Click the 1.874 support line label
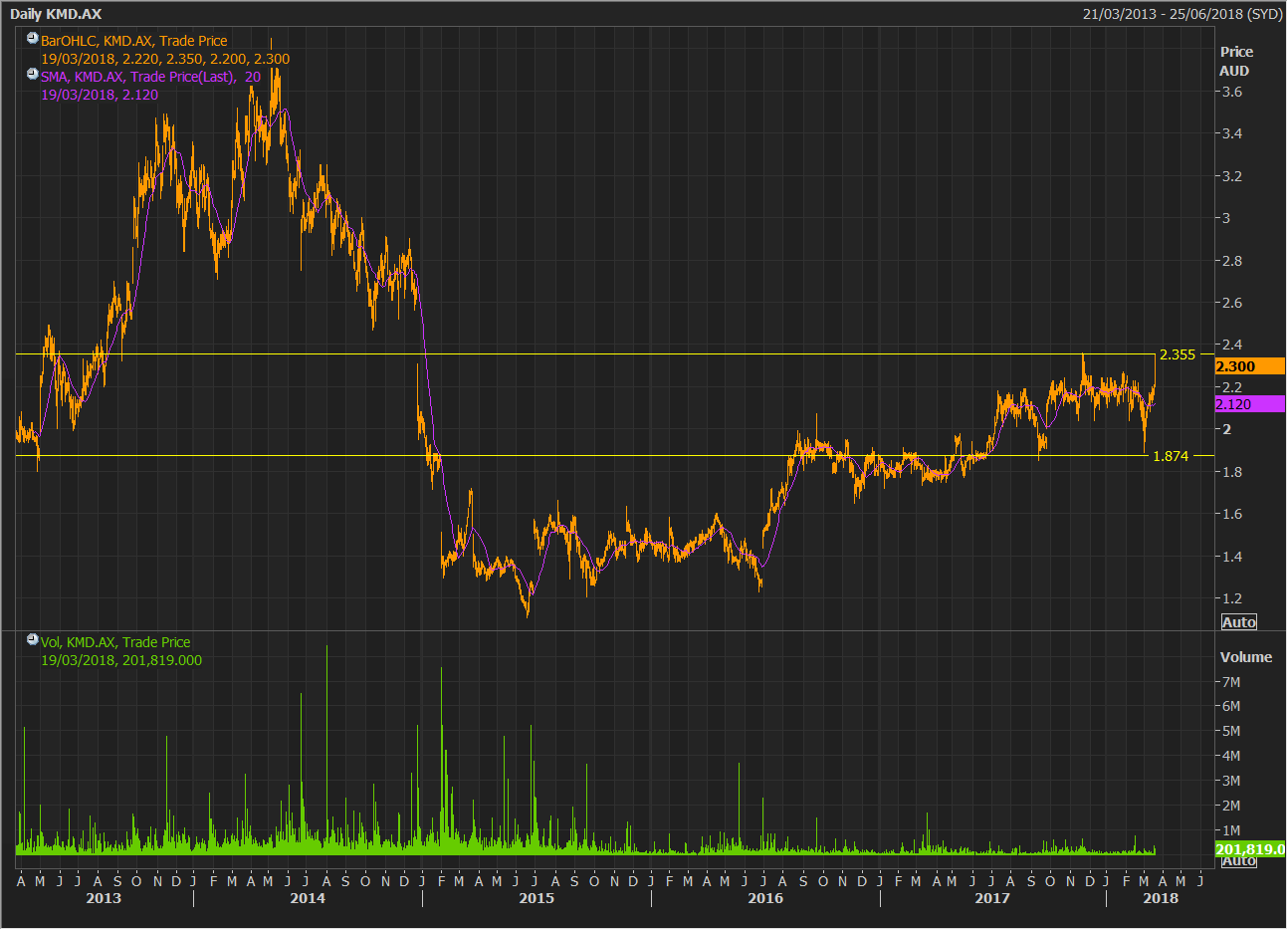The image size is (1288, 930). (x=1171, y=456)
